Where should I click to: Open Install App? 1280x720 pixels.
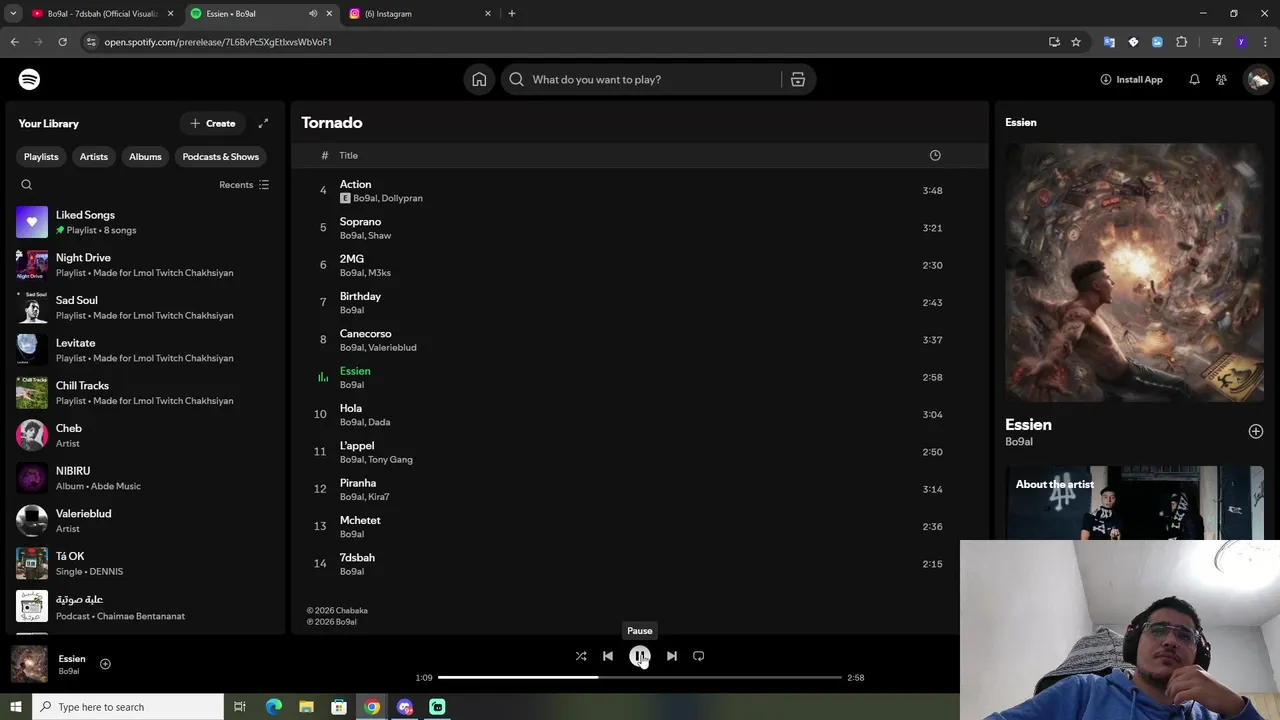(x=1131, y=79)
